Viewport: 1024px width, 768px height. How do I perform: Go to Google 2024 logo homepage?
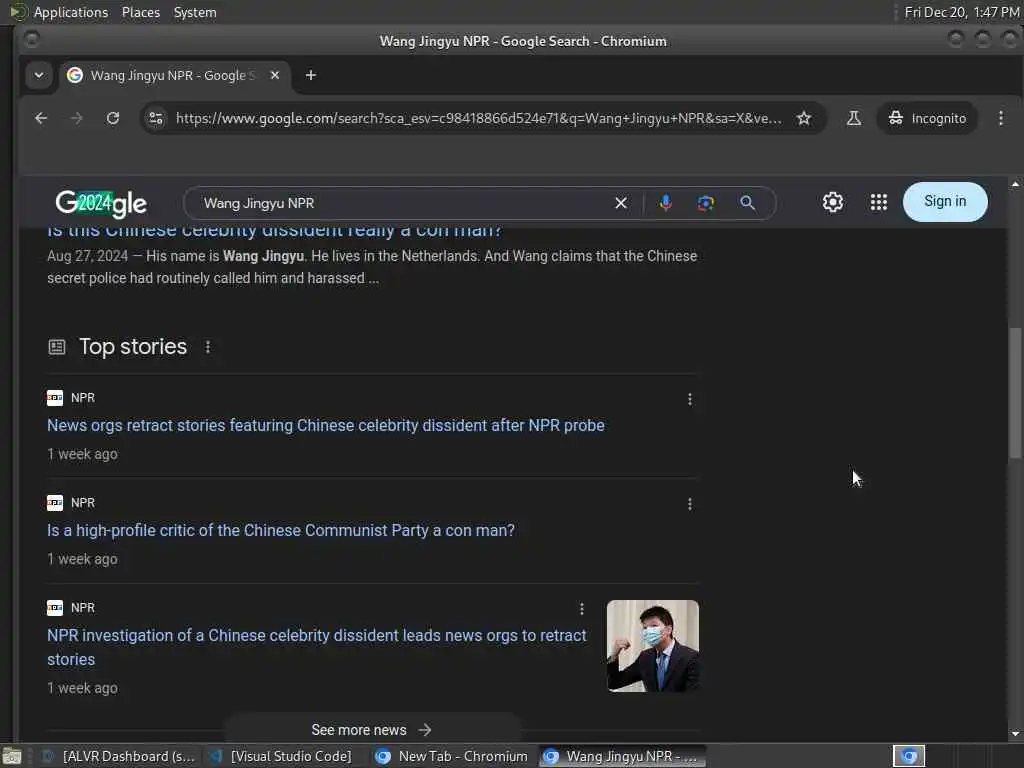point(101,203)
